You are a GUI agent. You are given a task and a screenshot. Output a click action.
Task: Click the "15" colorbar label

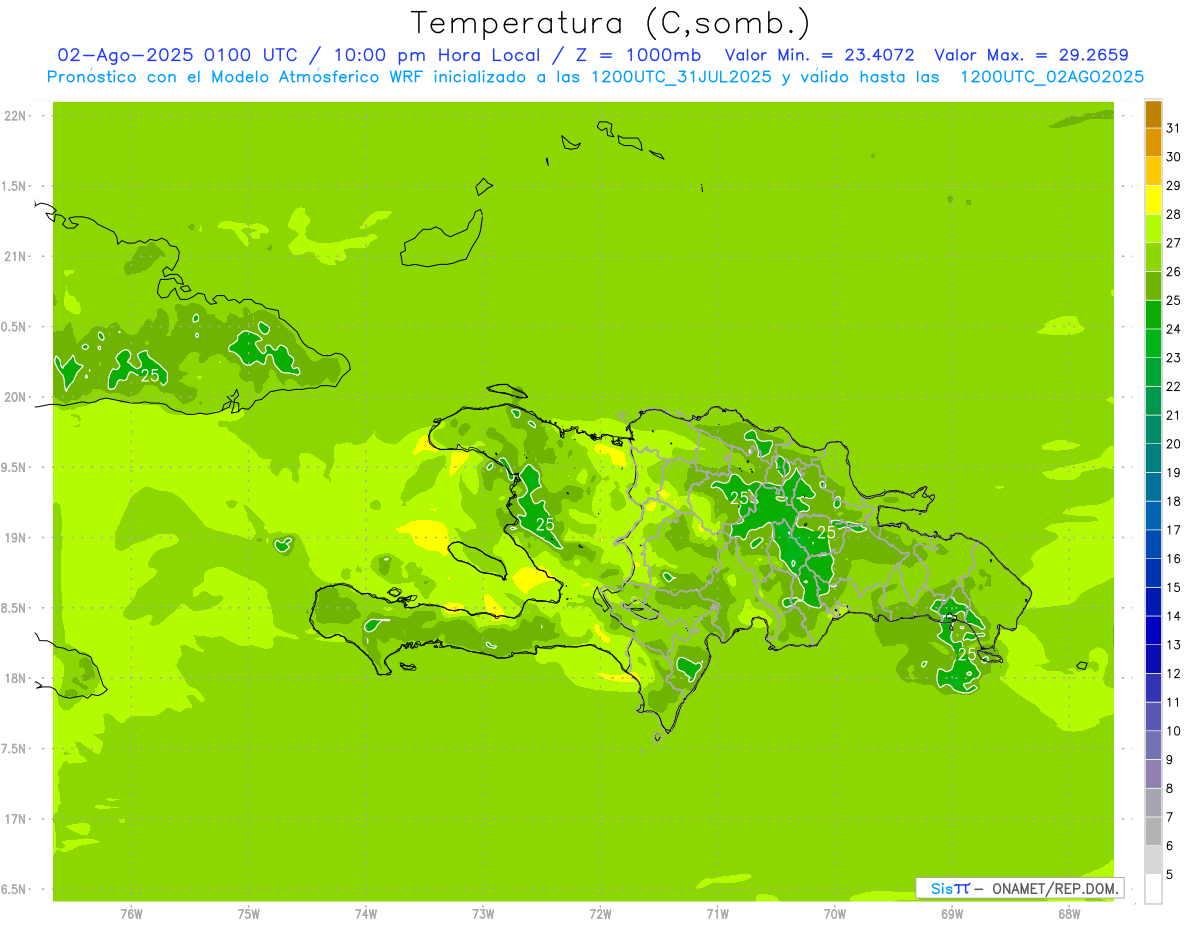(x=1173, y=588)
